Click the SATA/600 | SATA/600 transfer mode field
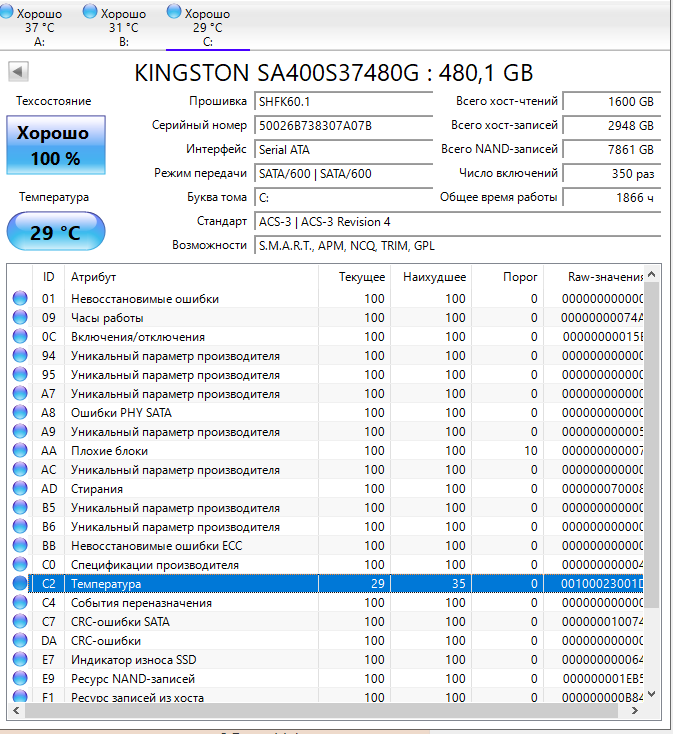The image size is (673, 734). click(x=344, y=174)
